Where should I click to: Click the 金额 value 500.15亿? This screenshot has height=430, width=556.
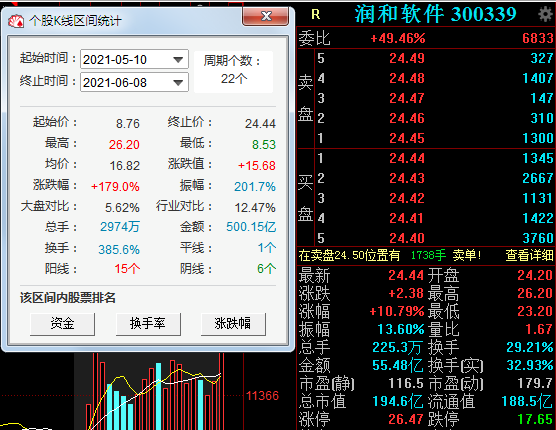(x=251, y=227)
